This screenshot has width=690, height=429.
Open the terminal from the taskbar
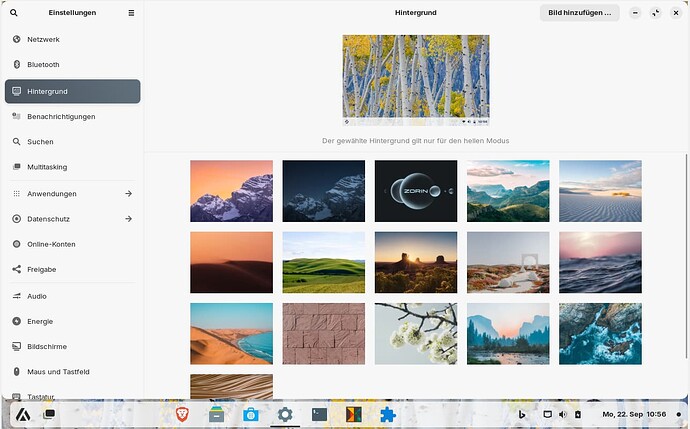pyautogui.click(x=319, y=414)
